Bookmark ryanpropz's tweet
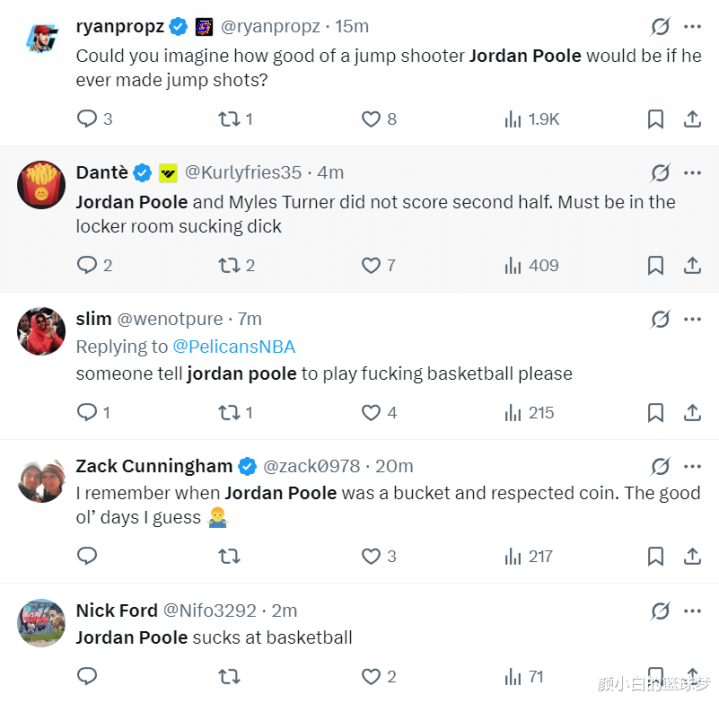This screenshot has width=719, height=703. 655,119
